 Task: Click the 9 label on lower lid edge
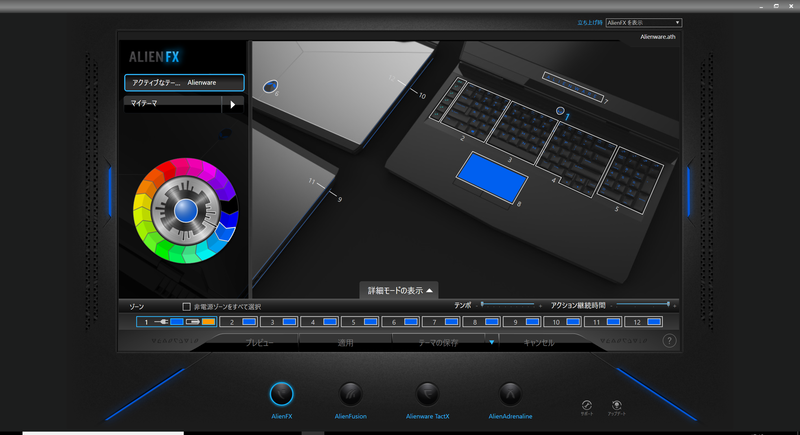click(340, 199)
